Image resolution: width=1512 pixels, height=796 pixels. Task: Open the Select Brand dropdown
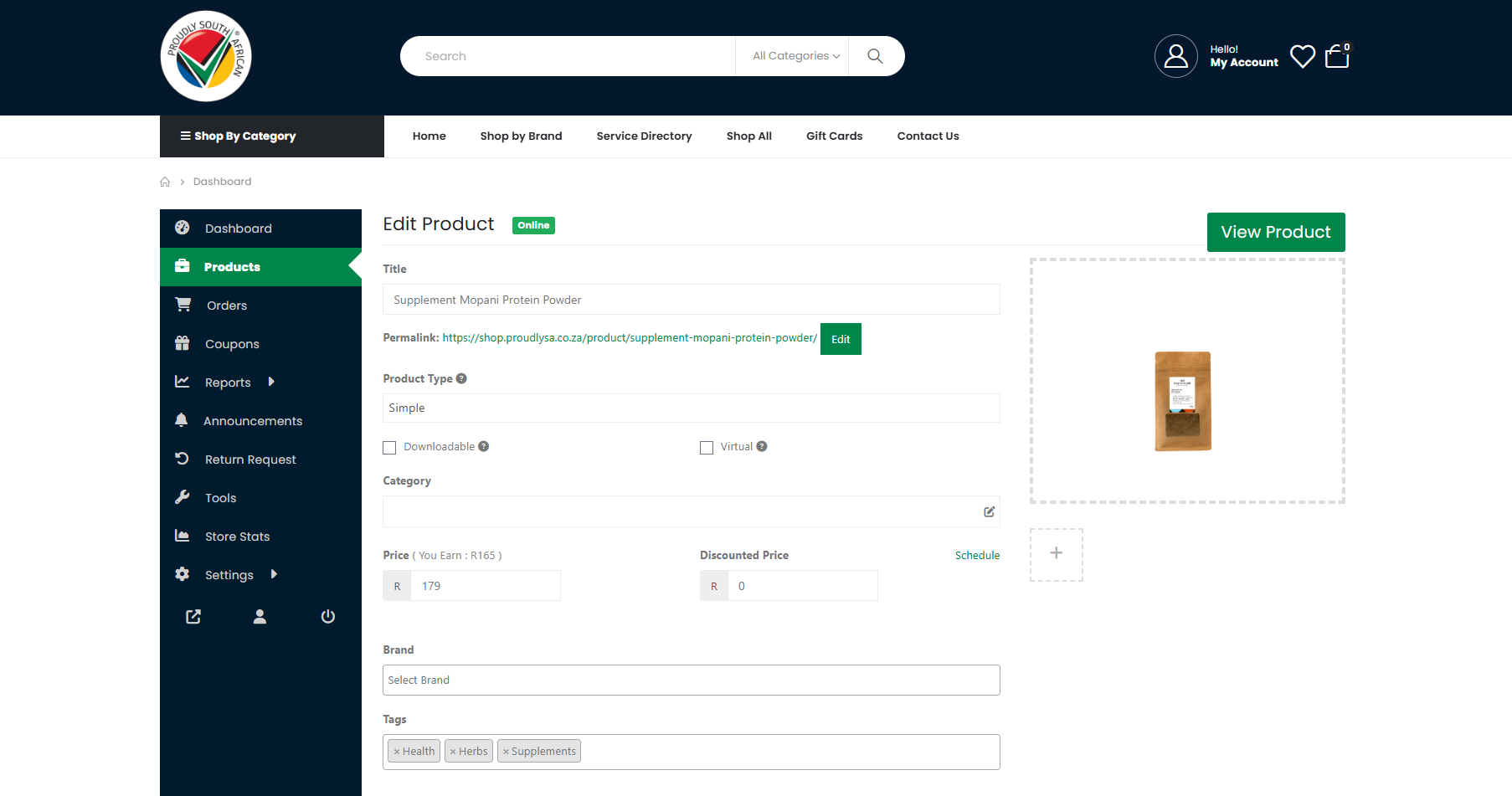pos(691,680)
